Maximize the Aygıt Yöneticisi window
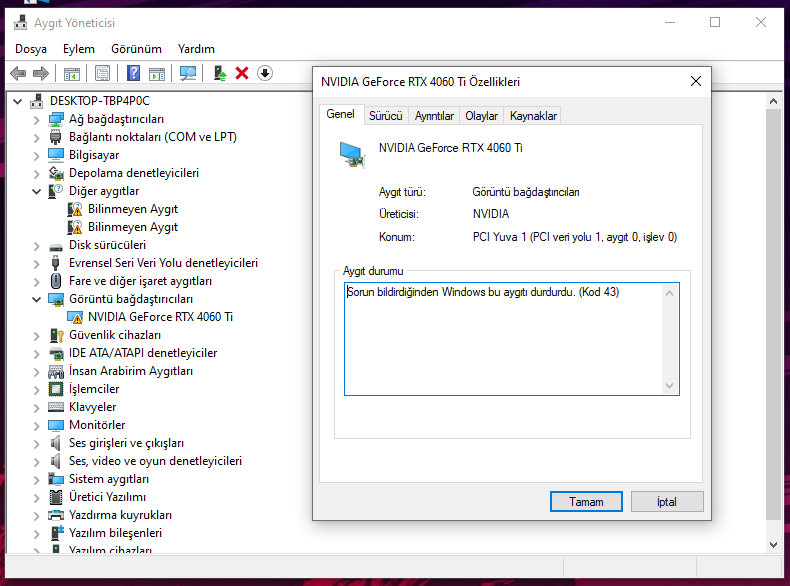 [715, 22]
